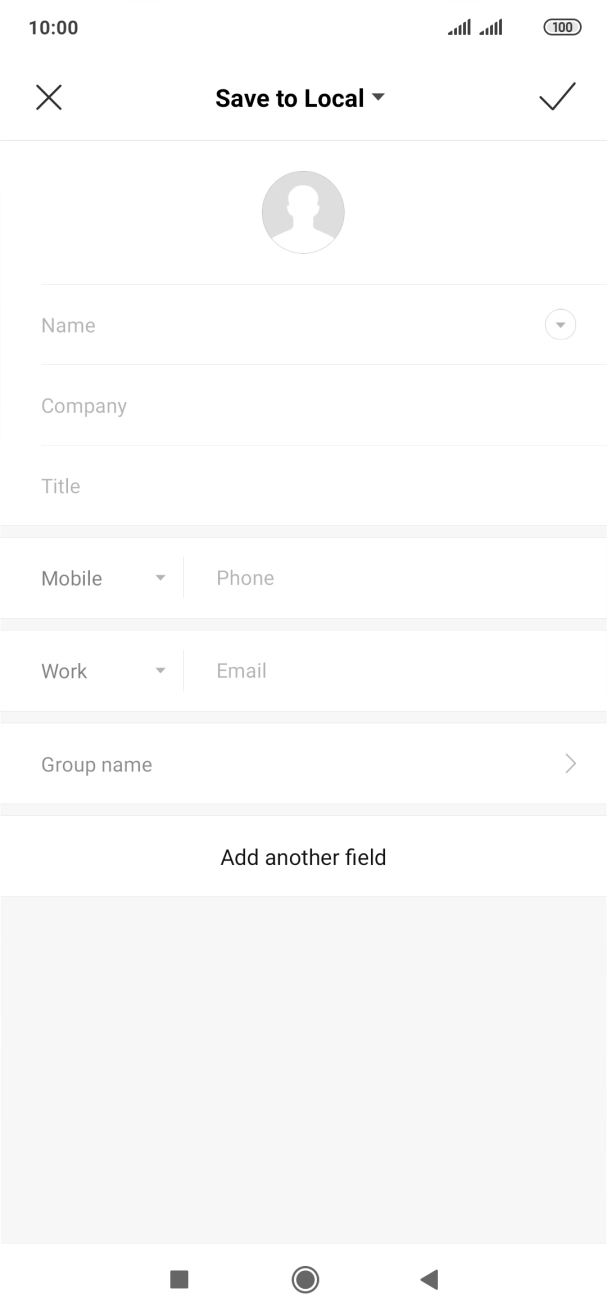Expand the name details dropdown arrow
The width and height of the screenshot is (607, 1316).
(560, 325)
